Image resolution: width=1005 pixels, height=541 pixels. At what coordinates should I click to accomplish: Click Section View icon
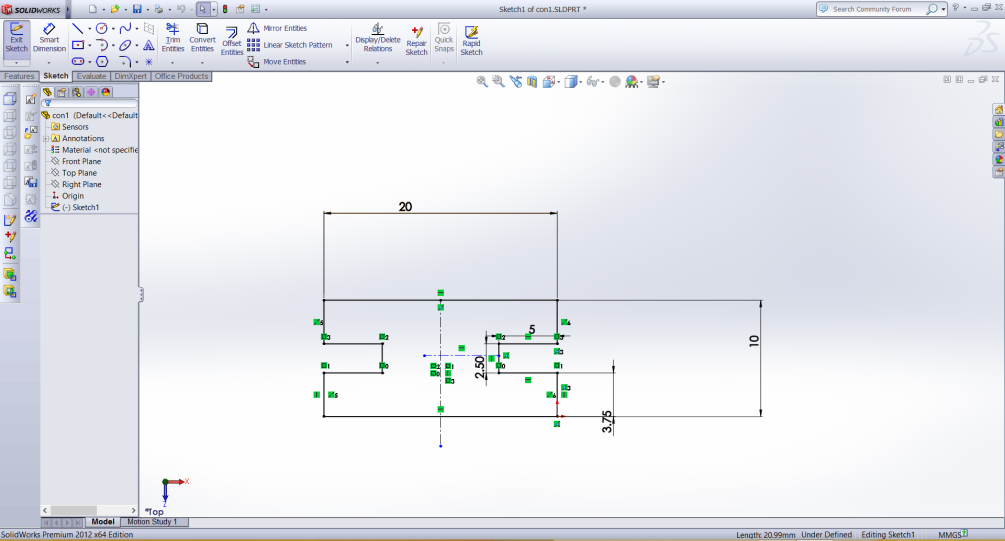(531, 81)
